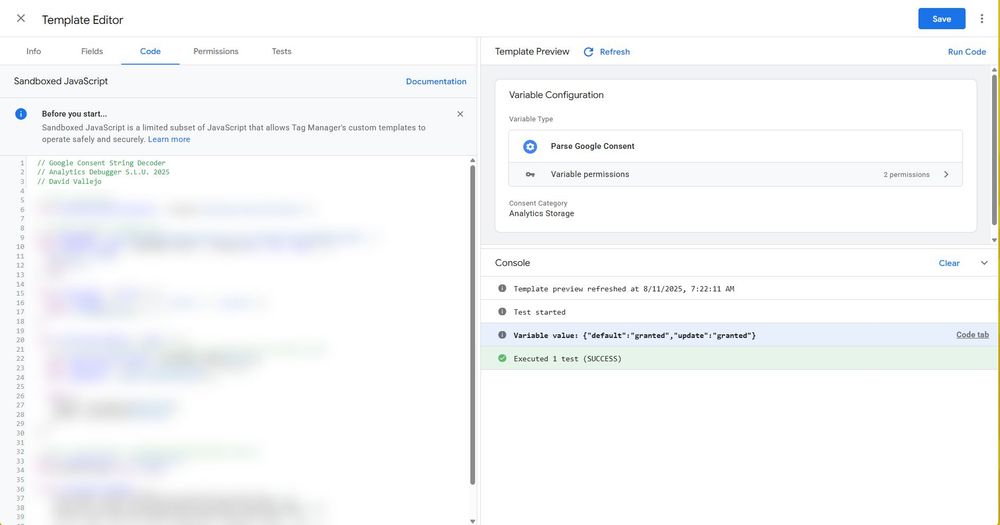Select the Parse Google Consent variable type
1000x525 pixels.
(735, 146)
